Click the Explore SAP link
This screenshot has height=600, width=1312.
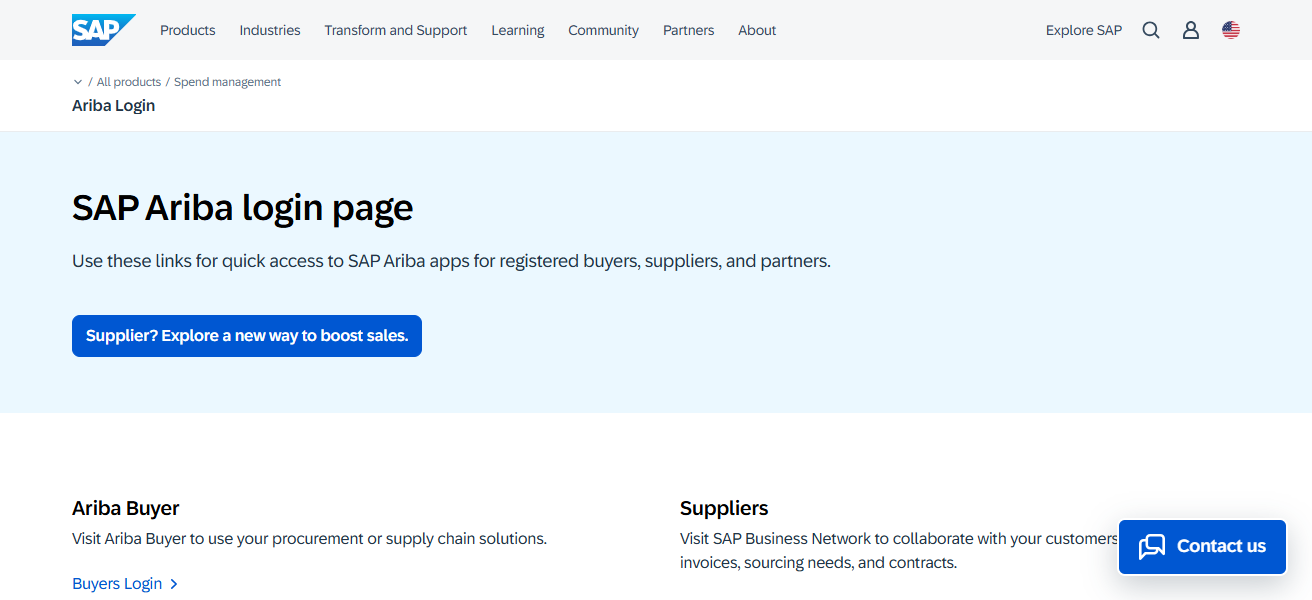point(1083,30)
